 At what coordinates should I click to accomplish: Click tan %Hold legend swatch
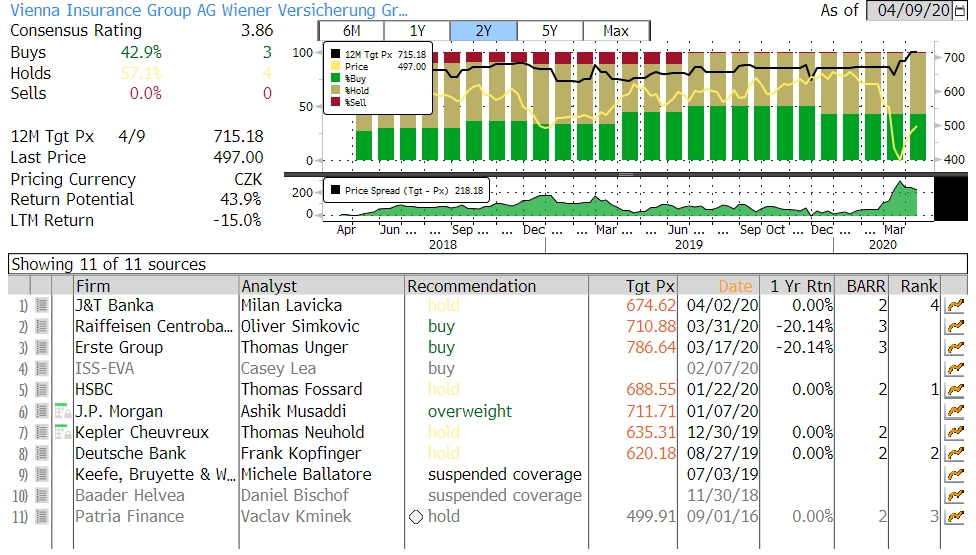click(x=336, y=90)
